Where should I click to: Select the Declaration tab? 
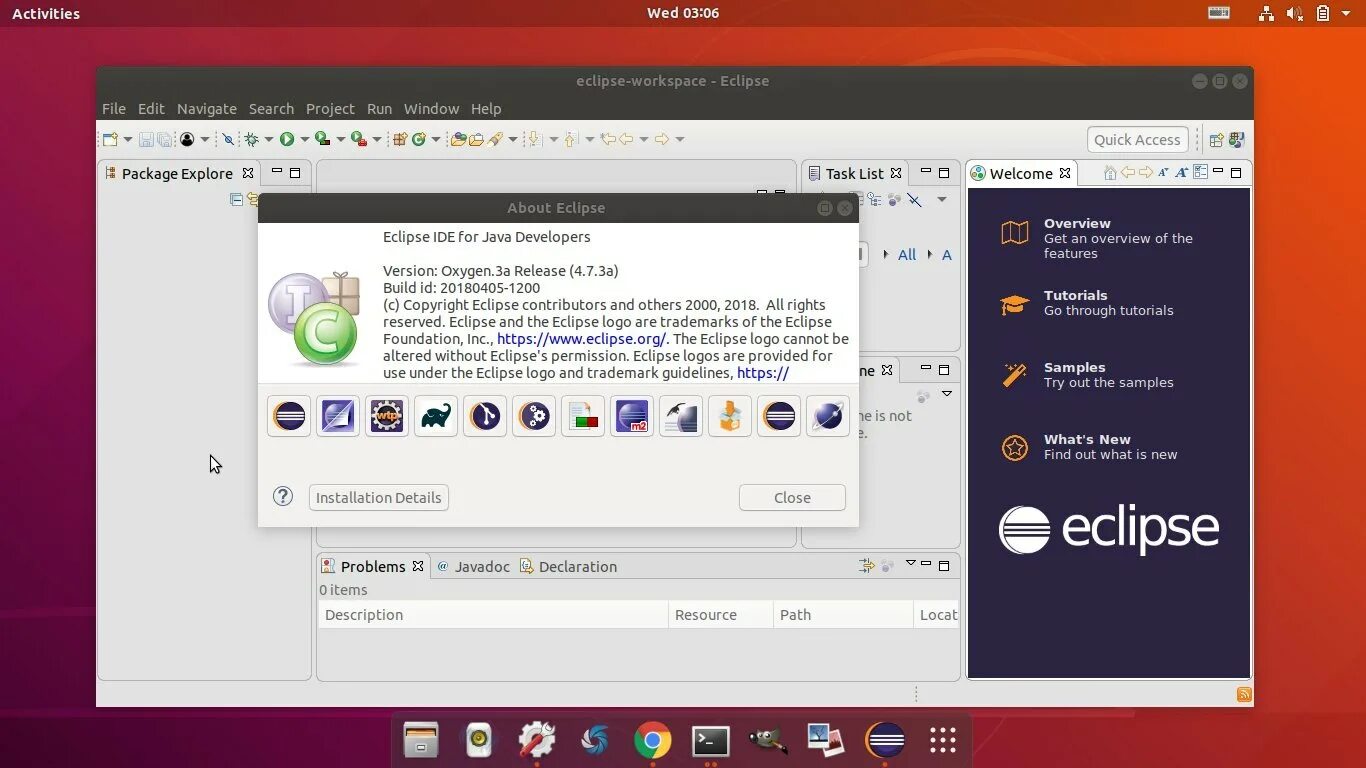[568, 566]
